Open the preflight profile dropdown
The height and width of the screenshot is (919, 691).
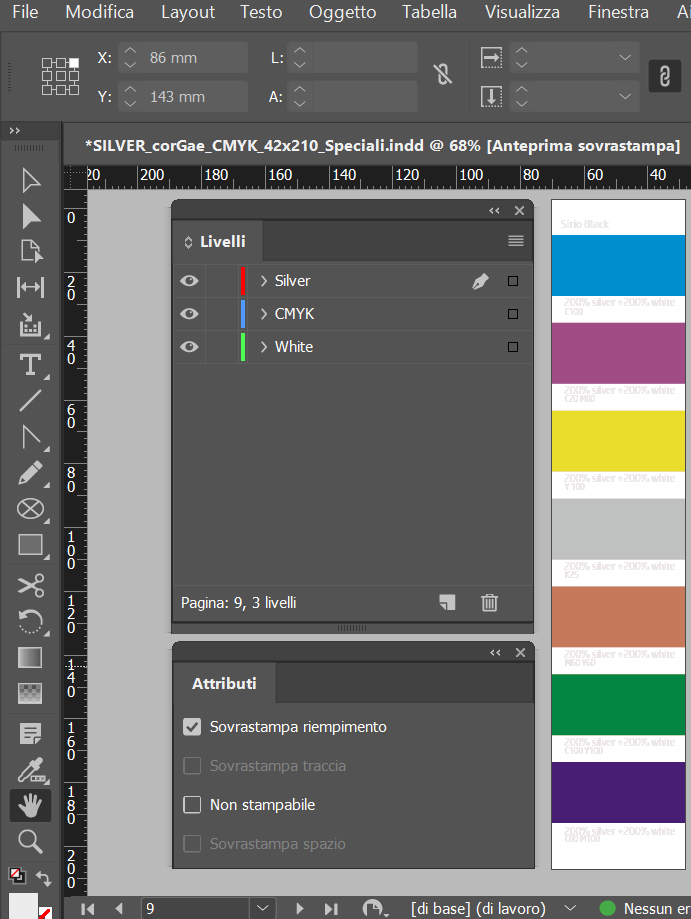(x=569, y=908)
